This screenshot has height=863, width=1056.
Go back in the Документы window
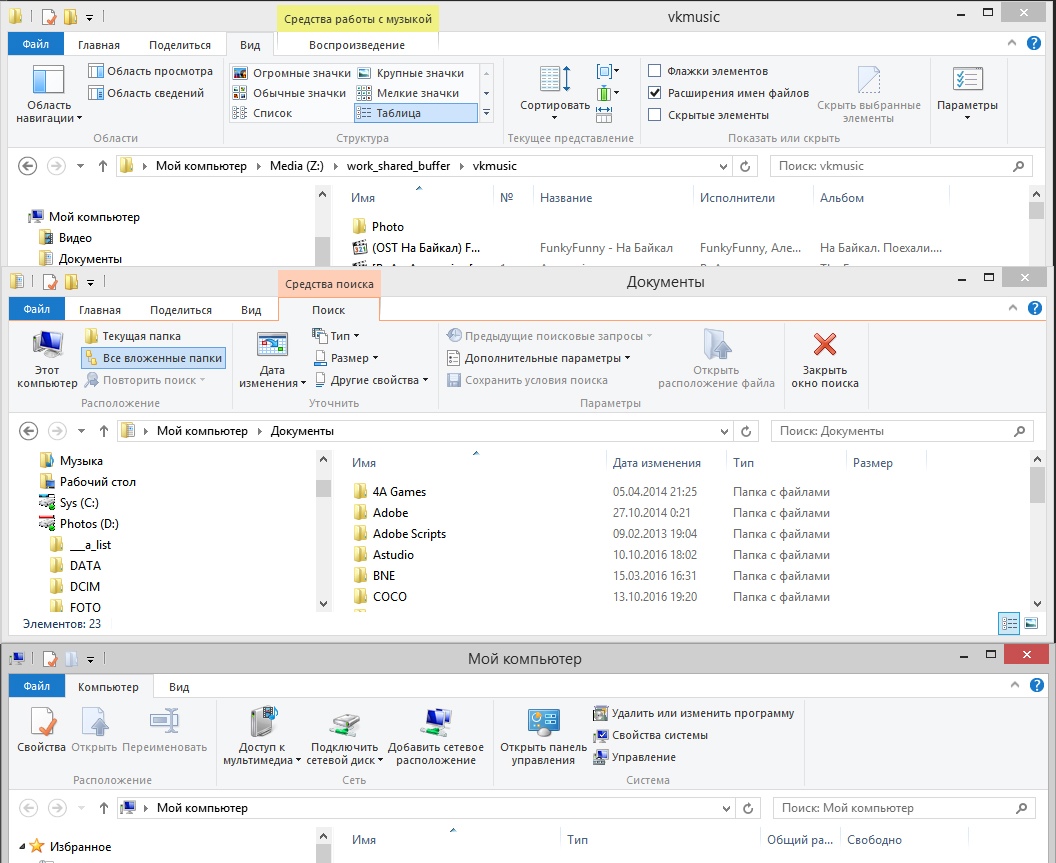[x=28, y=430]
